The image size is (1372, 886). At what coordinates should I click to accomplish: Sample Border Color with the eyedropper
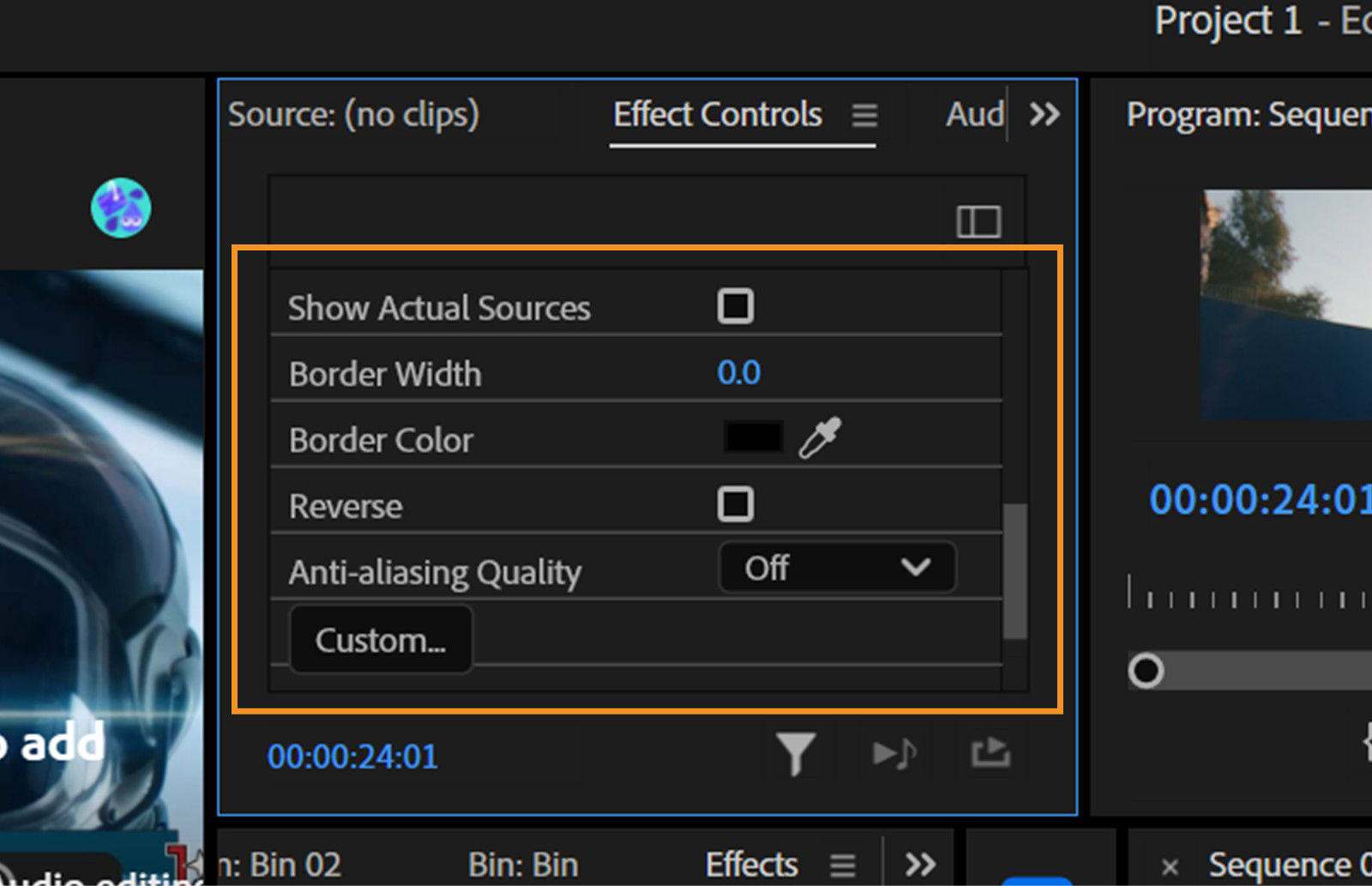pos(820,438)
